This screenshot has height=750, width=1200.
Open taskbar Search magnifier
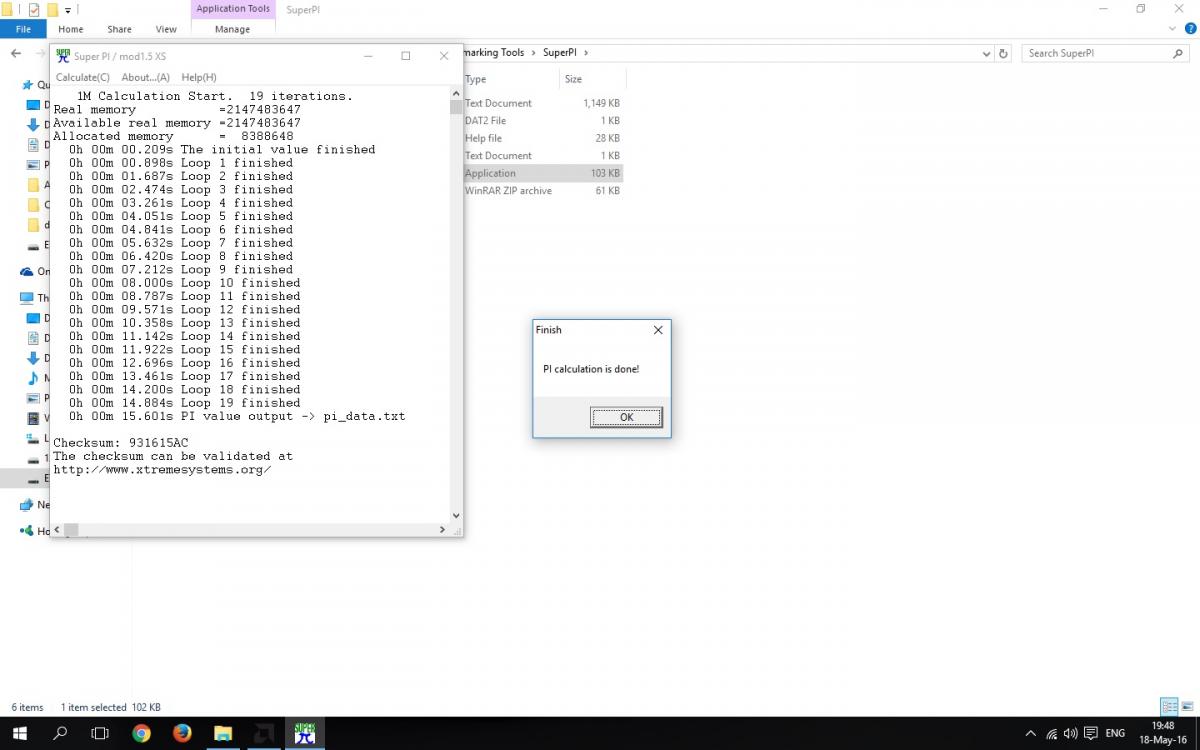pos(60,733)
